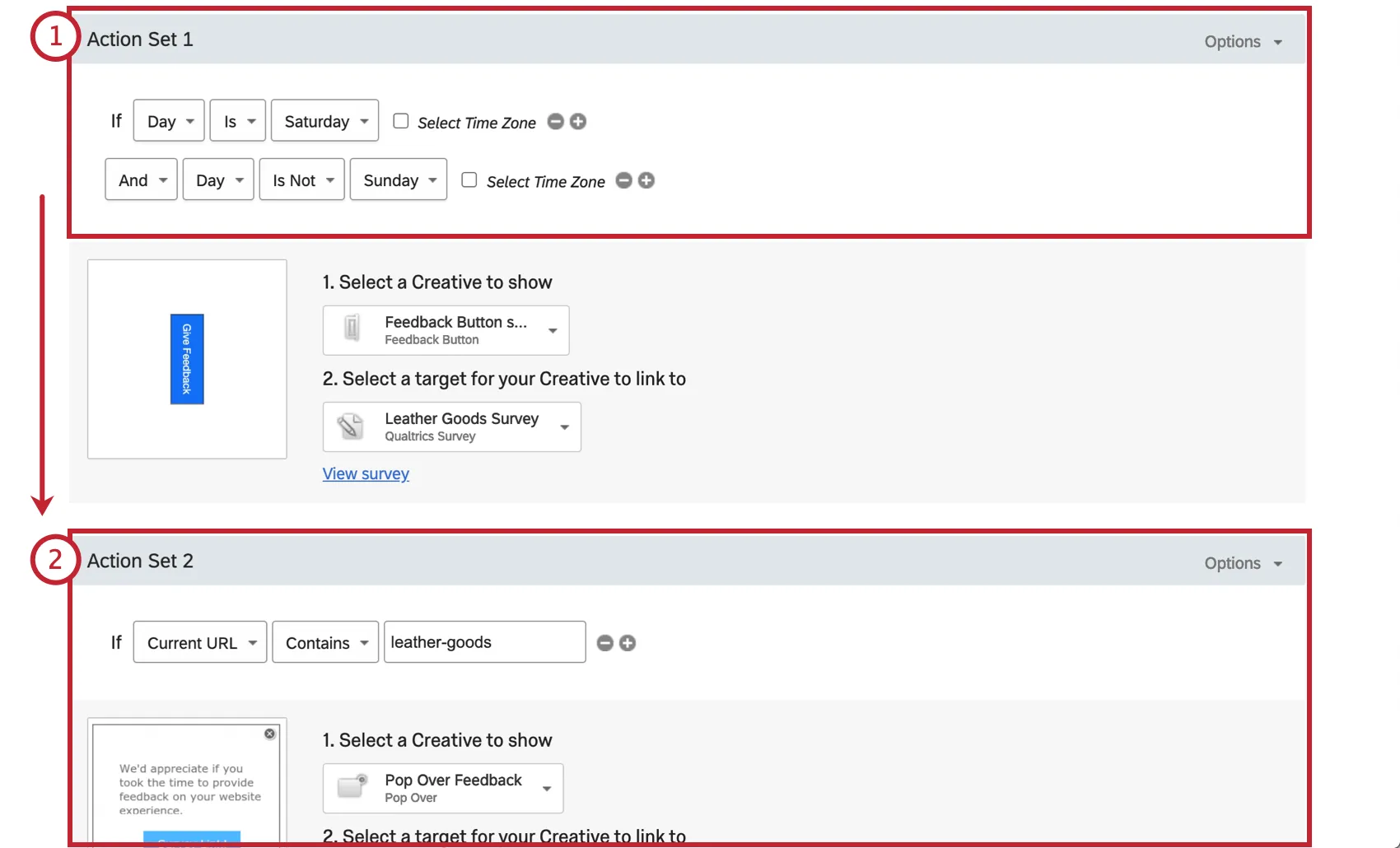This screenshot has height=848, width=1400.
Task: Open the Pop Over Feedback creative selector
Action: point(443,788)
